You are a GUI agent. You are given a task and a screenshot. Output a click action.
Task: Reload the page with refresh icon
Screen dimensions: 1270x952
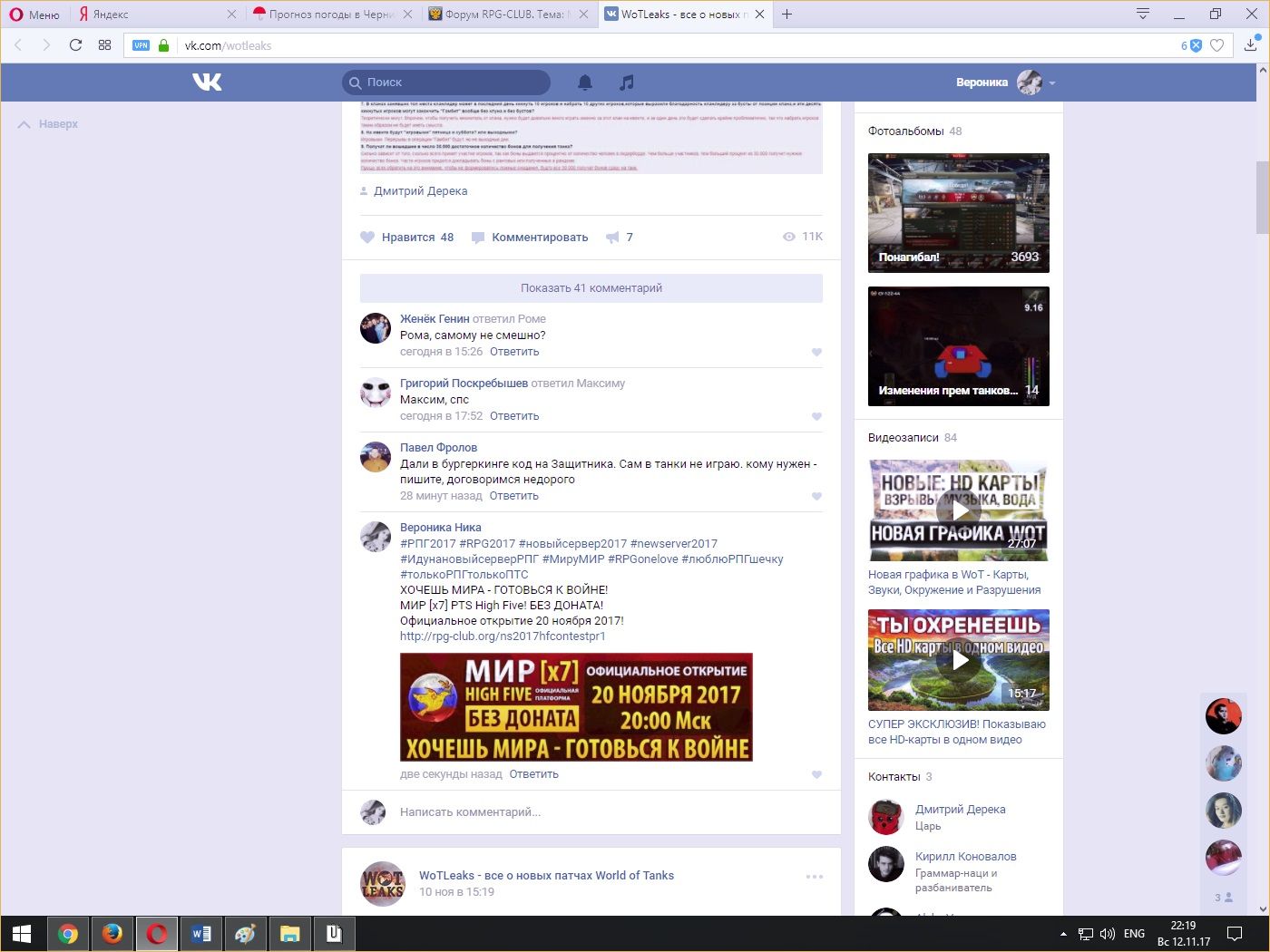point(75,45)
